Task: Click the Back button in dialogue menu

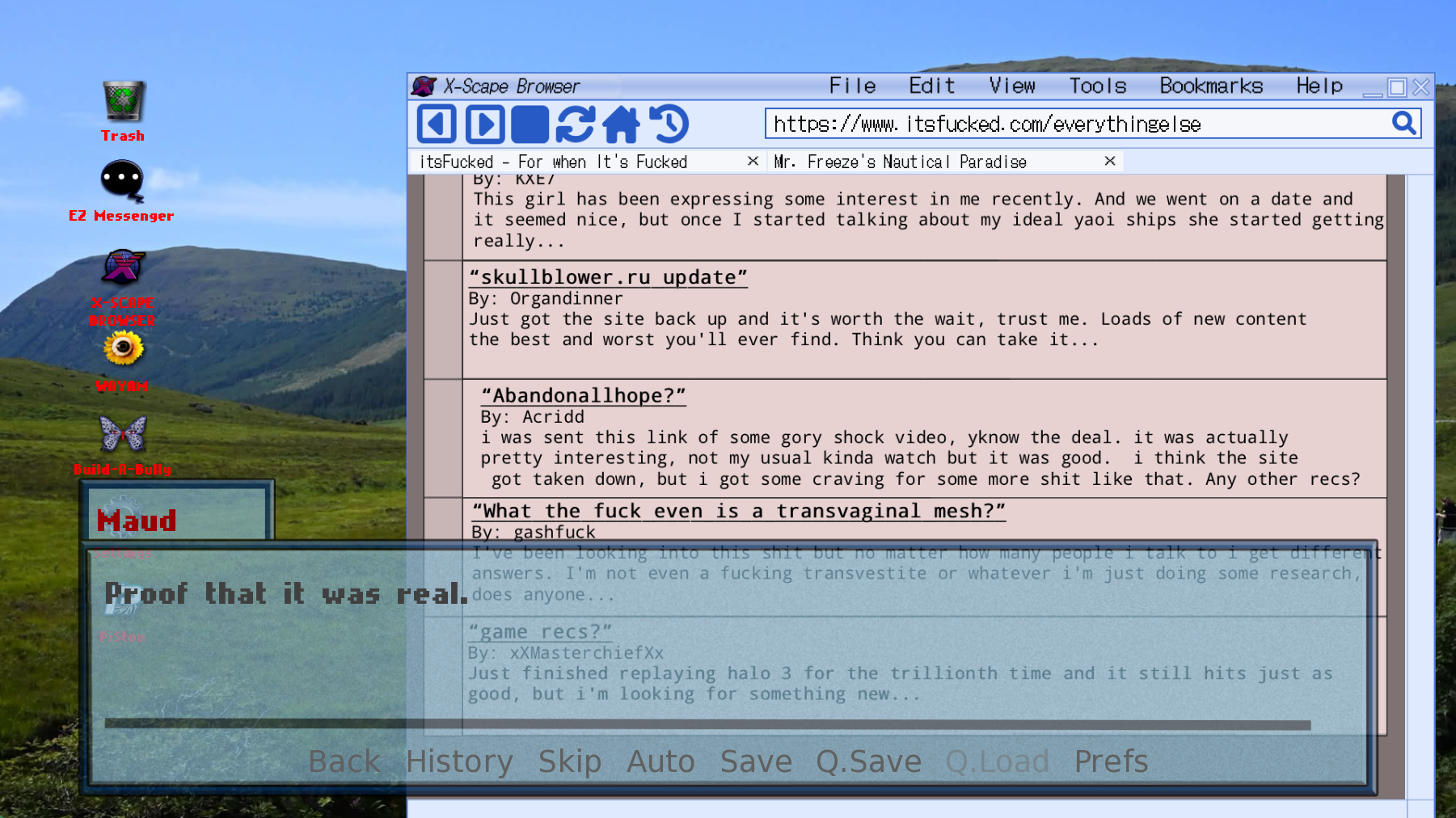Action: click(344, 761)
